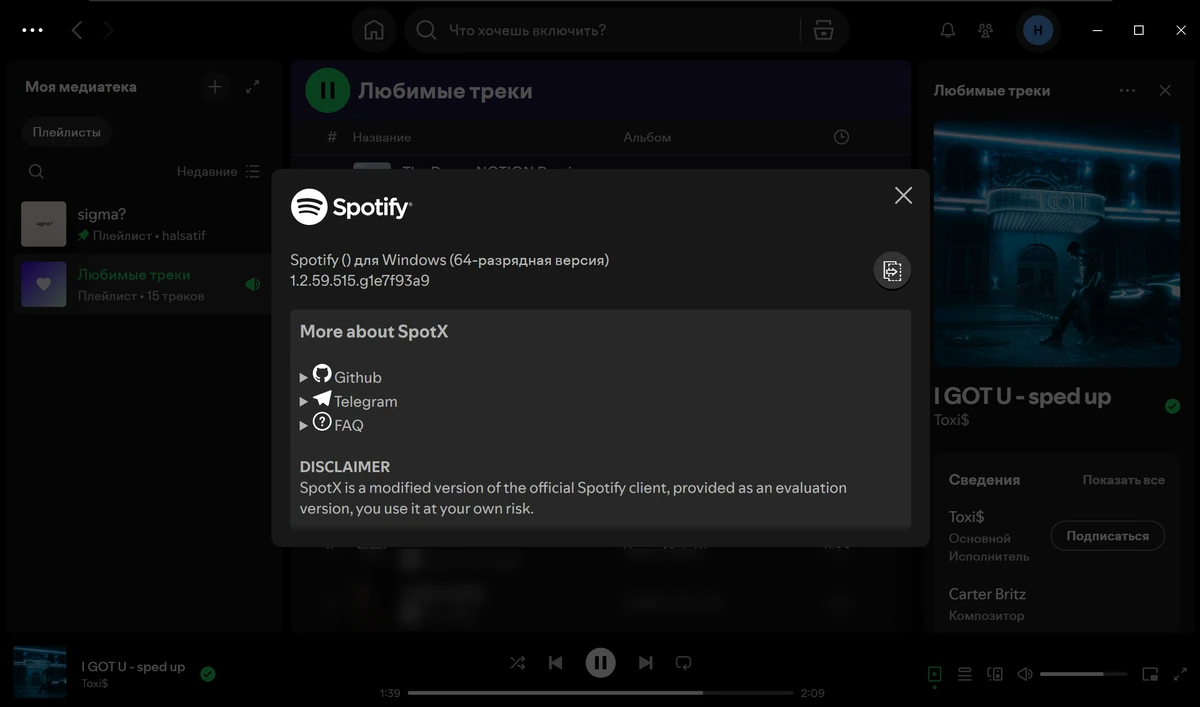1200x707 pixels.
Task: Pause using the green button near Любимые треки
Action: [x=327, y=90]
